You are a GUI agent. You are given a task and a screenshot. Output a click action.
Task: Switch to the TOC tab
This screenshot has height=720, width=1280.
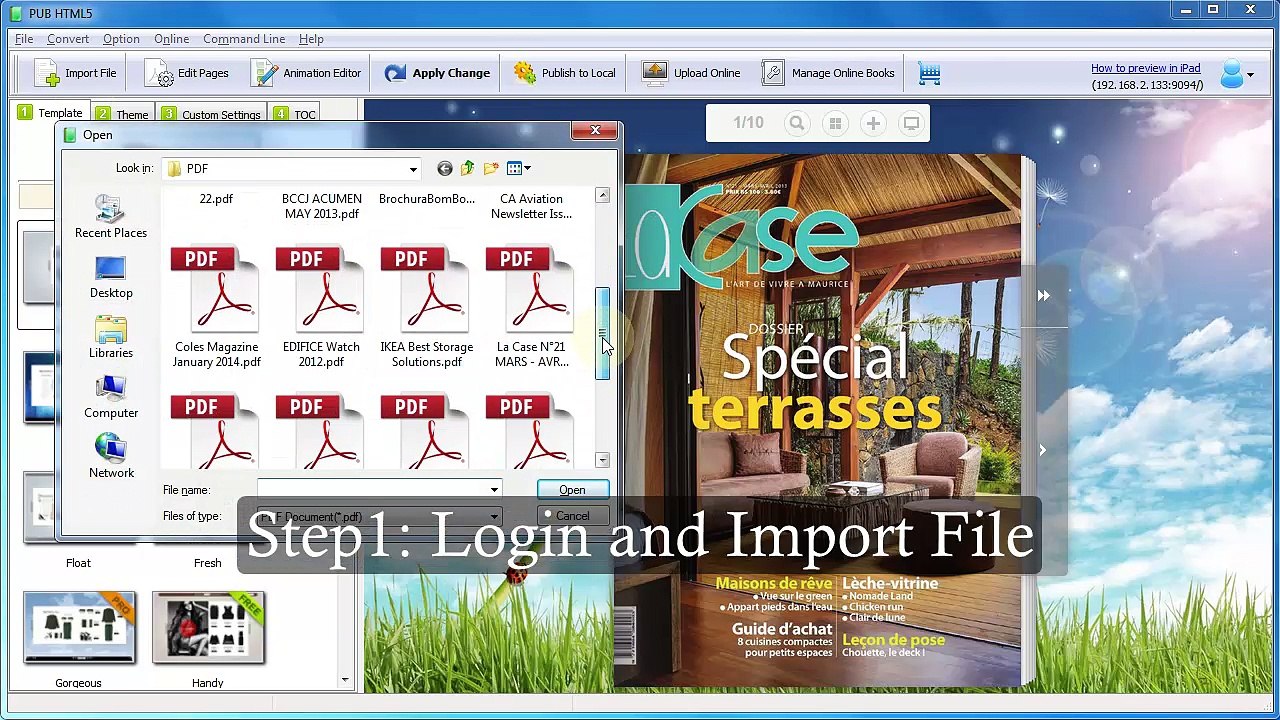click(x=295, y=115)
